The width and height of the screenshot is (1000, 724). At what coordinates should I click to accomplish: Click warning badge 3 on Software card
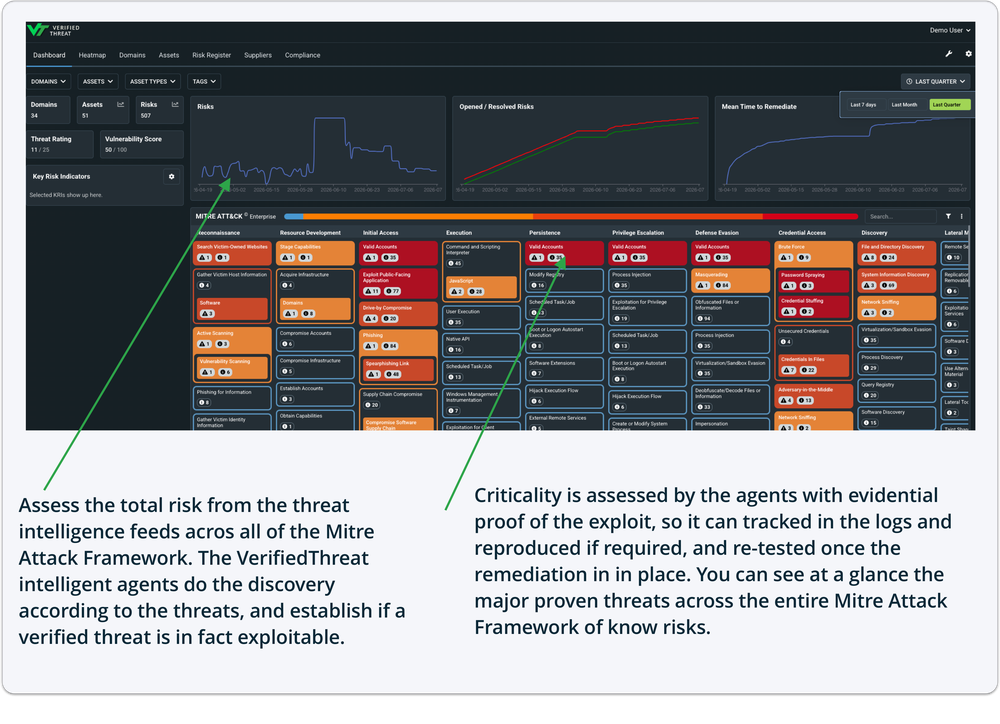[207, 314]
